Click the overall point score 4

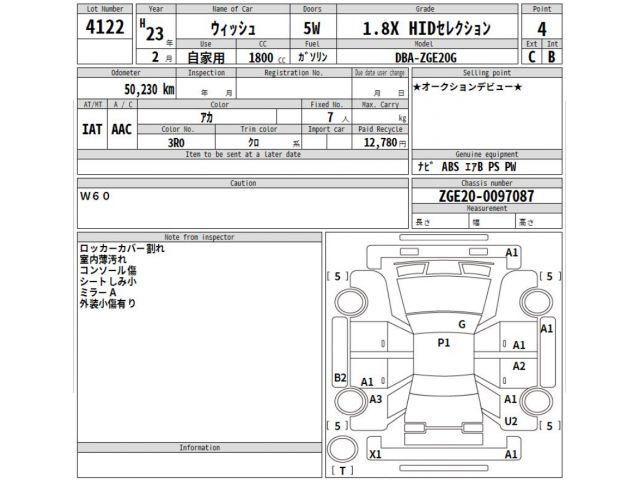[x=542, y=29]
